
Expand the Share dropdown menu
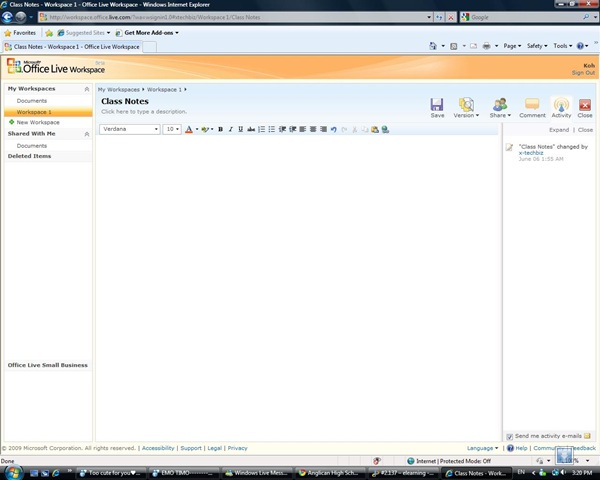pos(500,108)
